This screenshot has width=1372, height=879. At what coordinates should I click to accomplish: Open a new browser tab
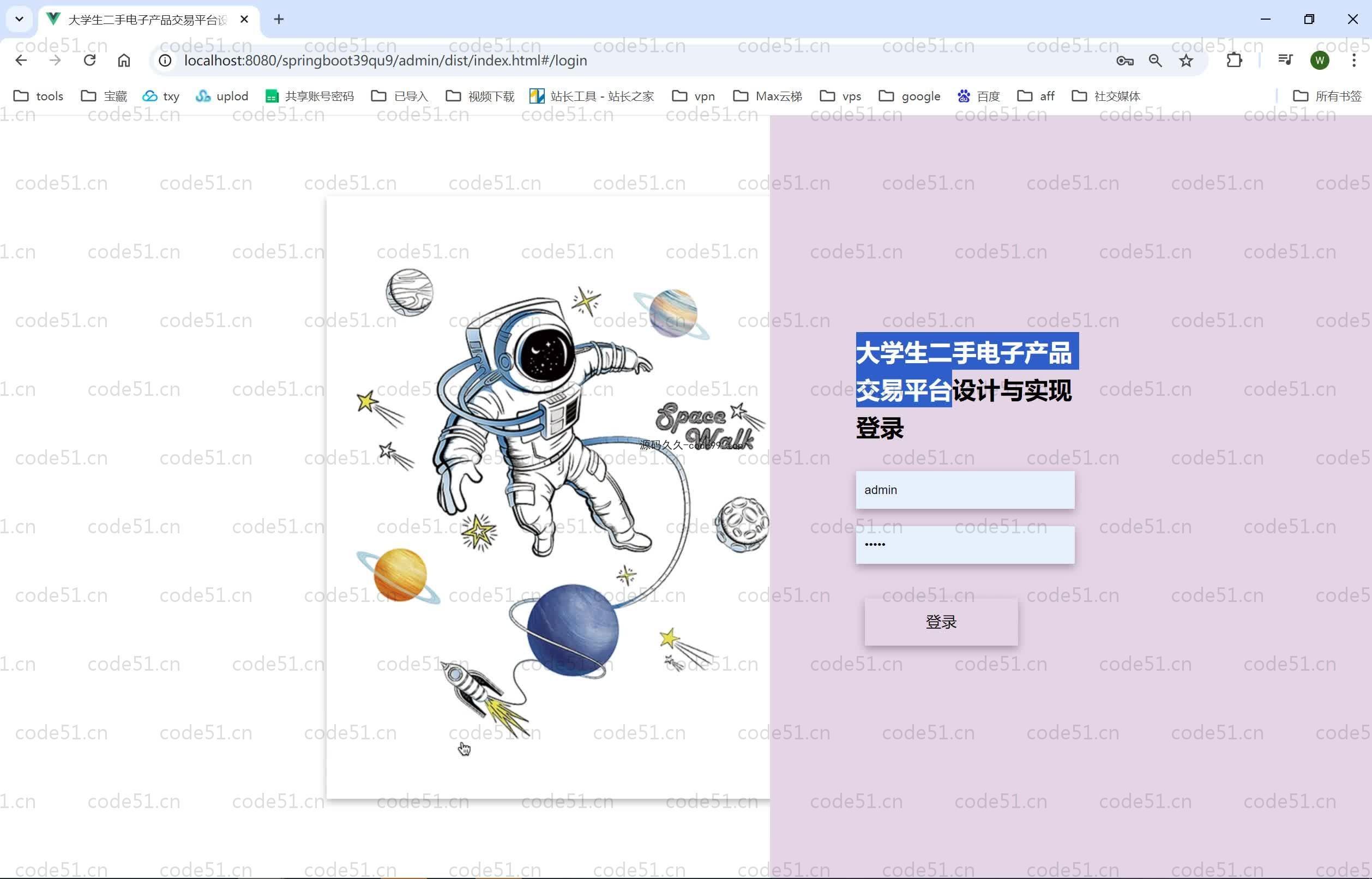(x=279, y=20)
